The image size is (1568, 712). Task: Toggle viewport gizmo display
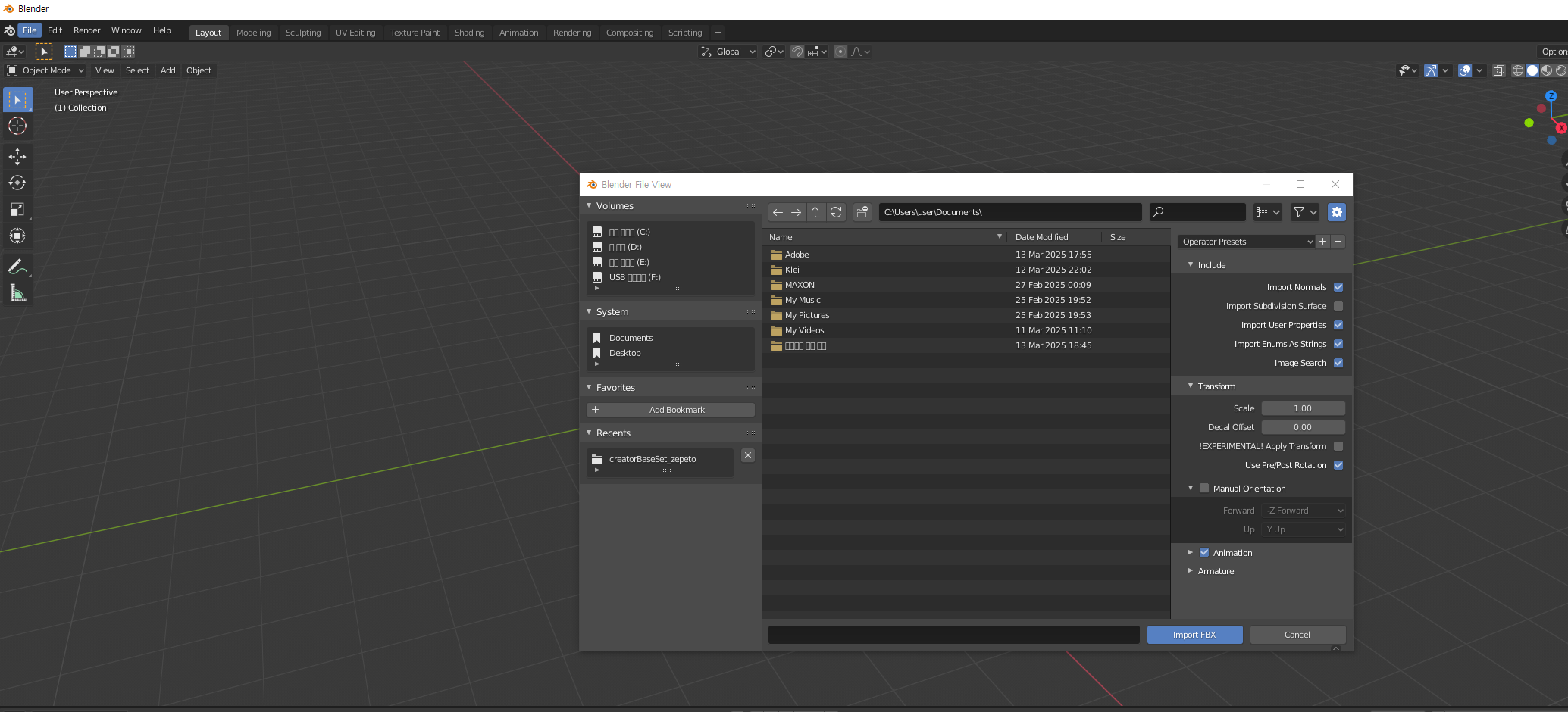1430,70
